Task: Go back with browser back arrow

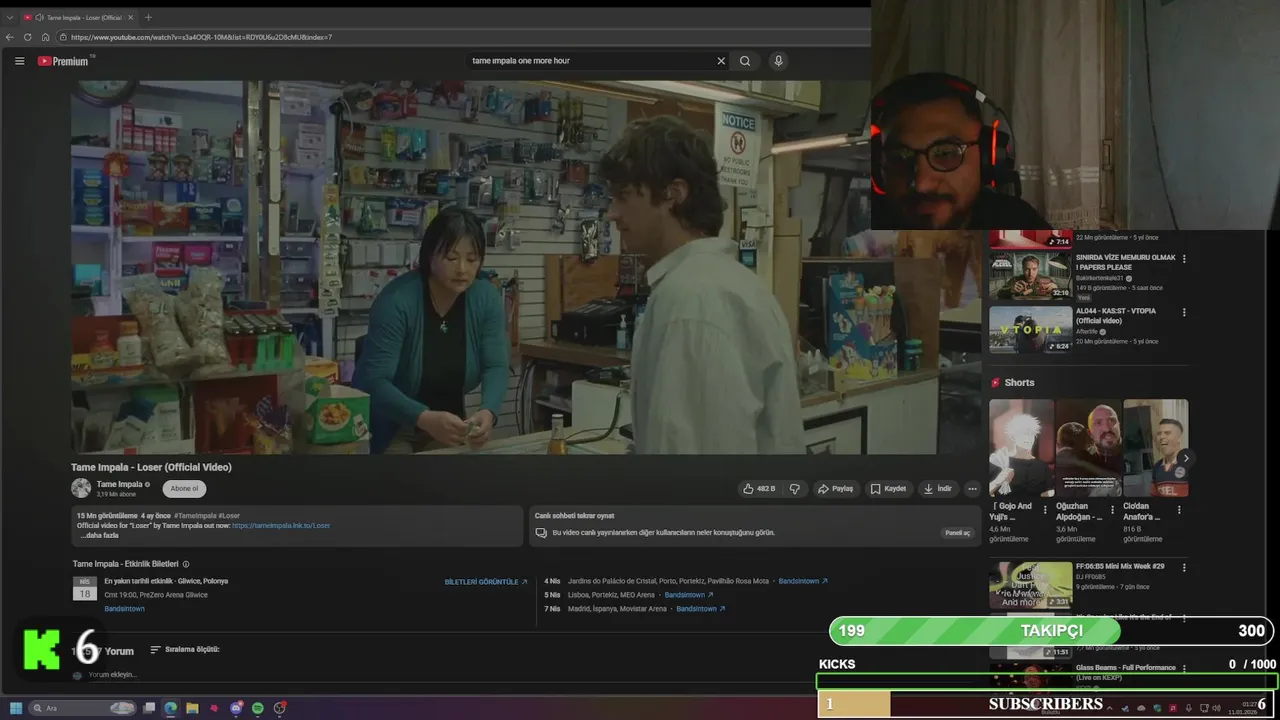Action: pyautogui.click(x=10, y=37)
